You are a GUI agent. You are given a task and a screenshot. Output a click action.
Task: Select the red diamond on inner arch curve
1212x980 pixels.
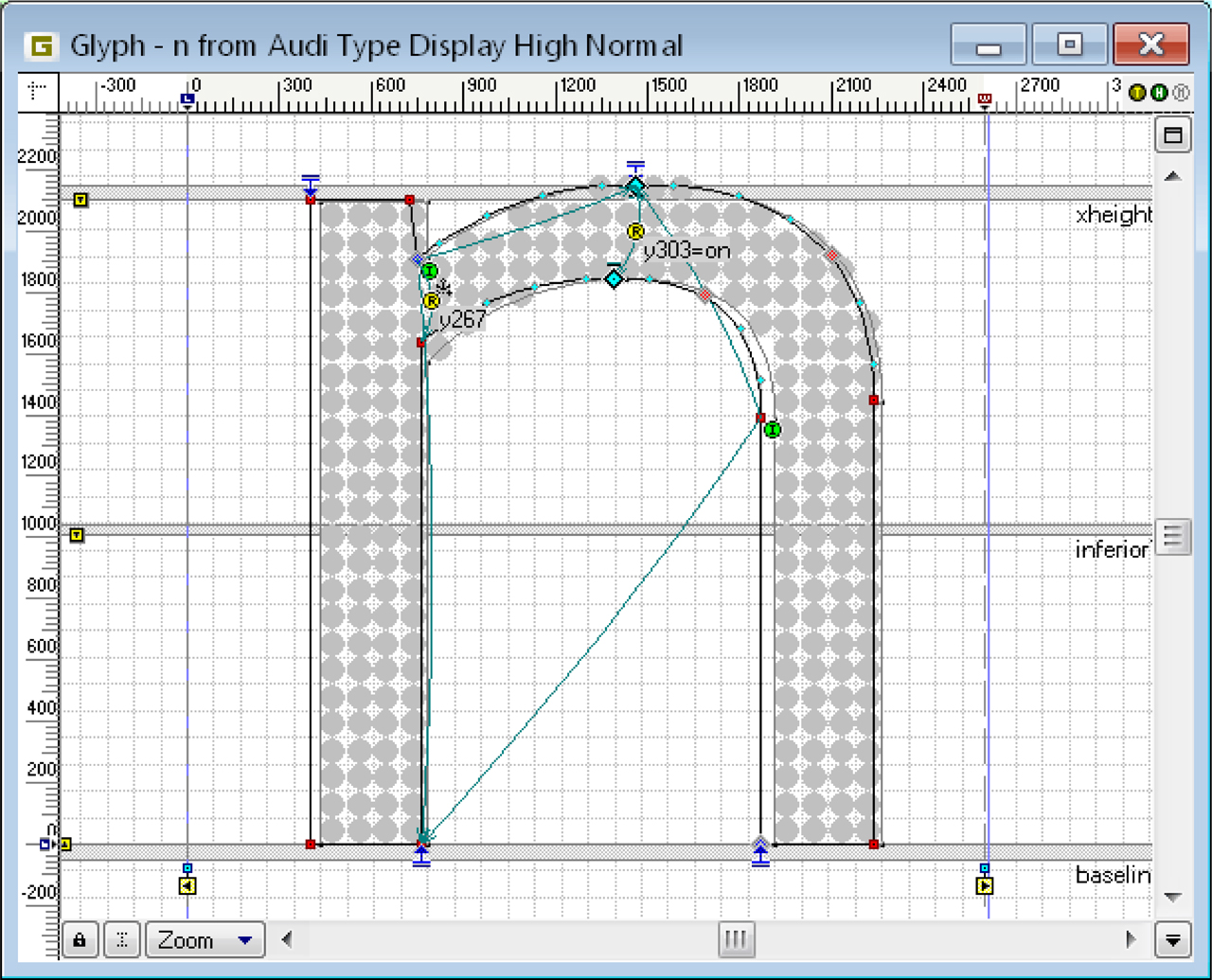click(704, 295)
